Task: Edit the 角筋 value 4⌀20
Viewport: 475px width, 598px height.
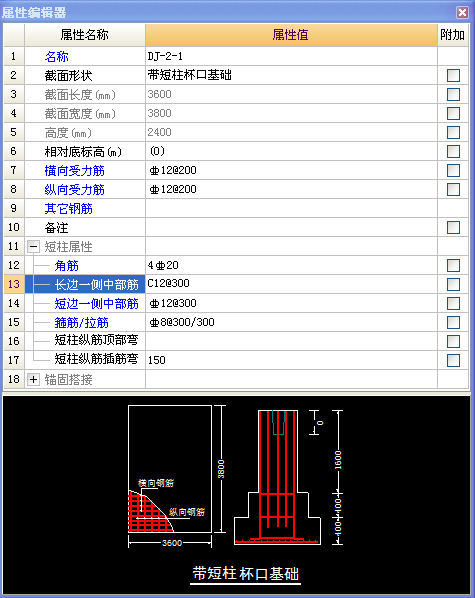Action: (x=291, y=265)
